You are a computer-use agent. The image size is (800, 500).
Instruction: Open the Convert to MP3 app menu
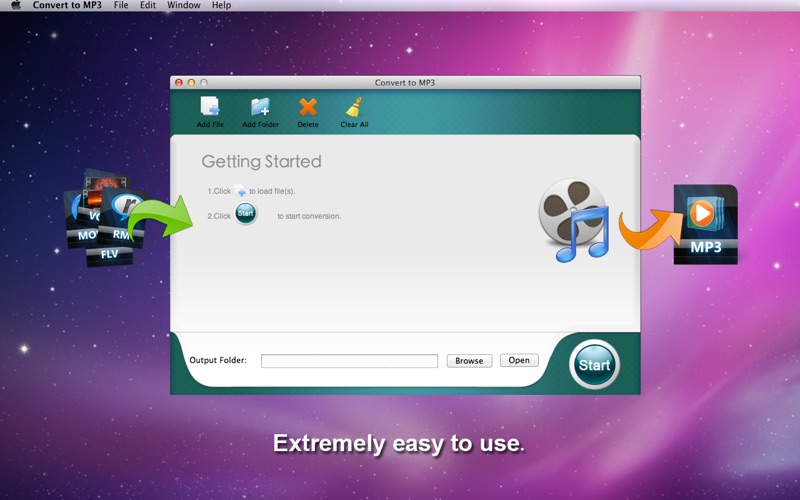[x=67, y=5]
